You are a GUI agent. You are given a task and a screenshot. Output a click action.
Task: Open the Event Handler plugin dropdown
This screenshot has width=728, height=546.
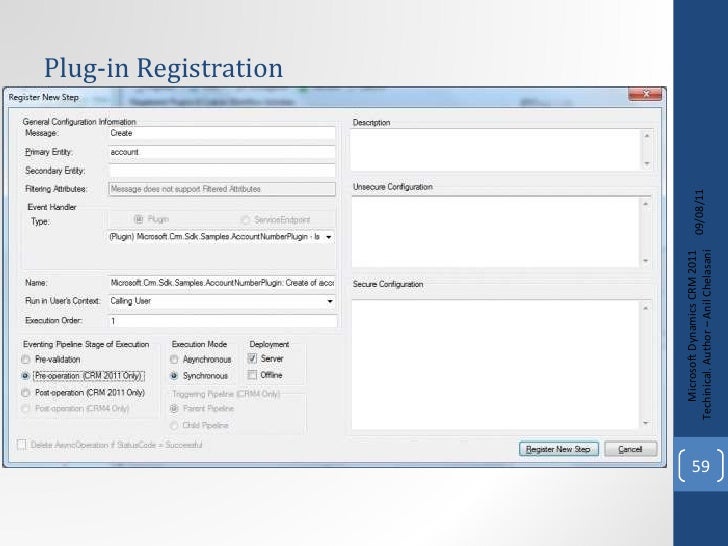[329, 237]
